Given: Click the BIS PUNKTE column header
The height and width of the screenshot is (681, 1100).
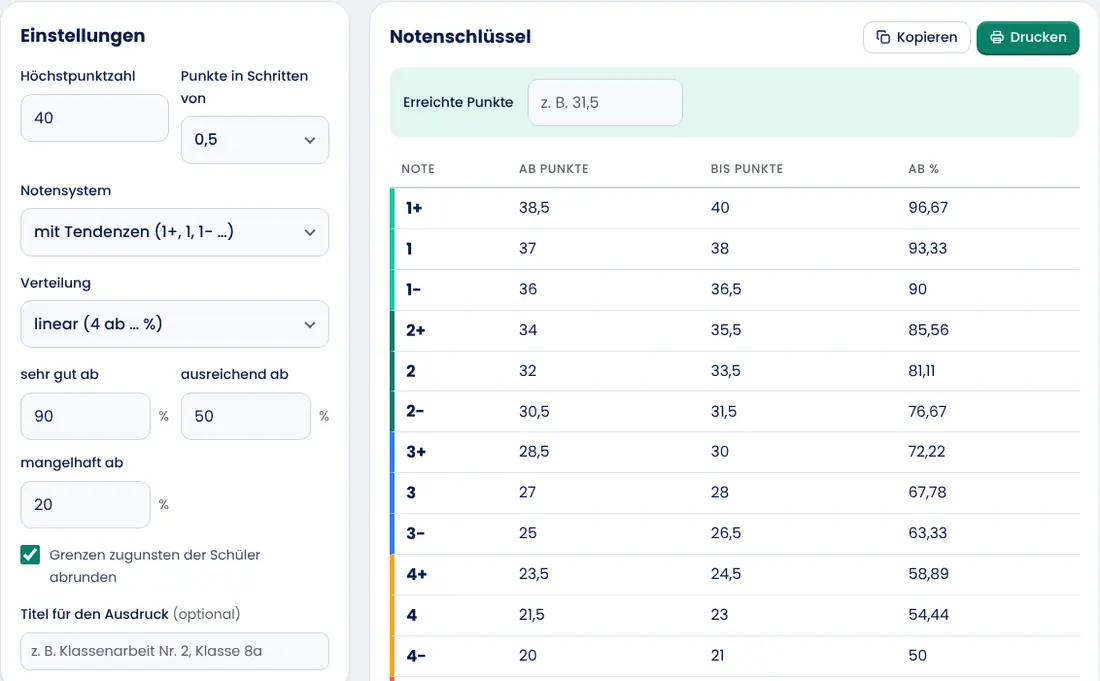Looking at the screenshot, I should click(746, 169).
